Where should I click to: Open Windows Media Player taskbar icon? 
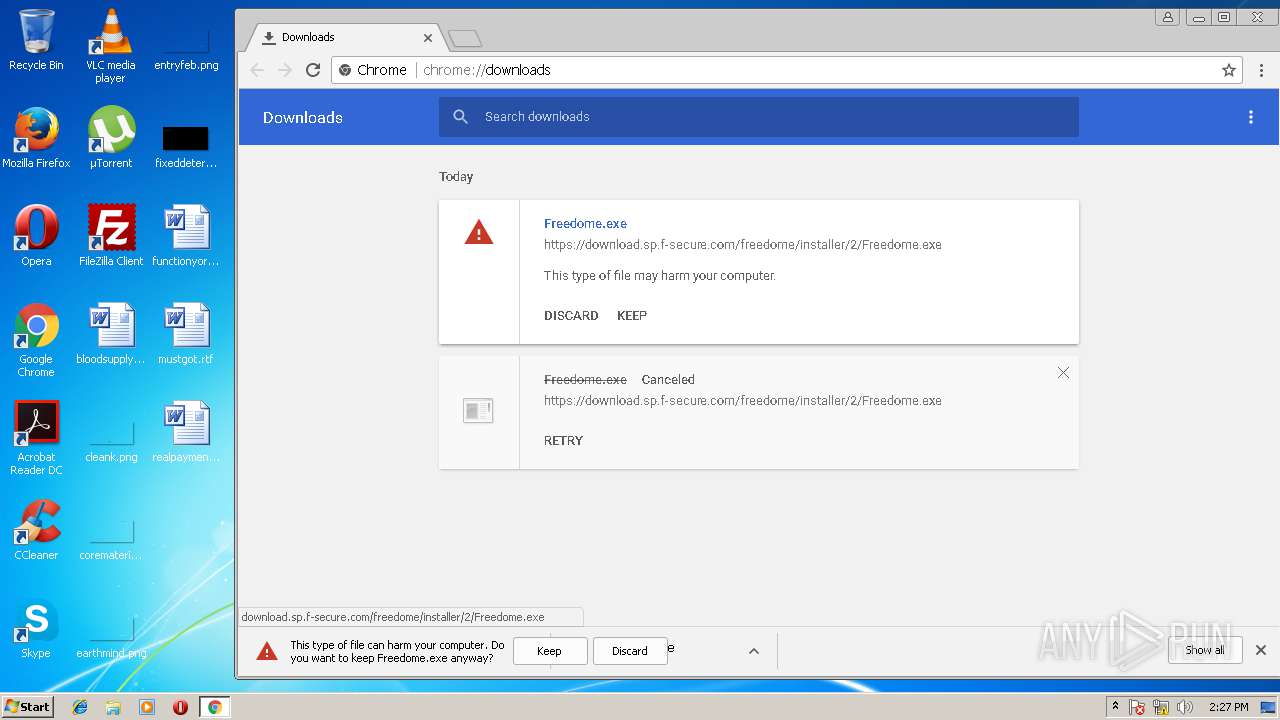point(147,707)
